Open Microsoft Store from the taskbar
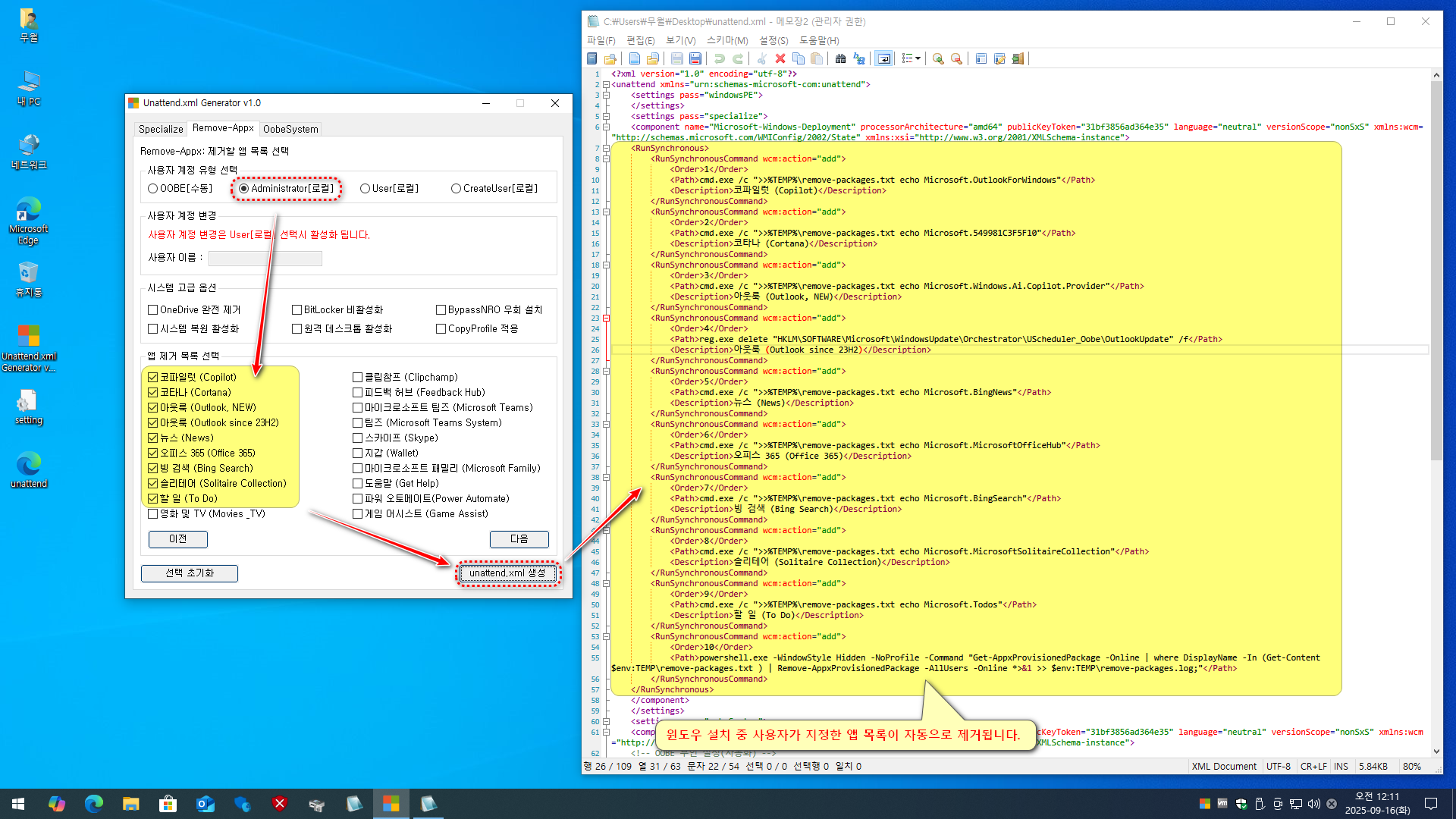This screenshot has height=819, width=1456. (x=168, y=804)
